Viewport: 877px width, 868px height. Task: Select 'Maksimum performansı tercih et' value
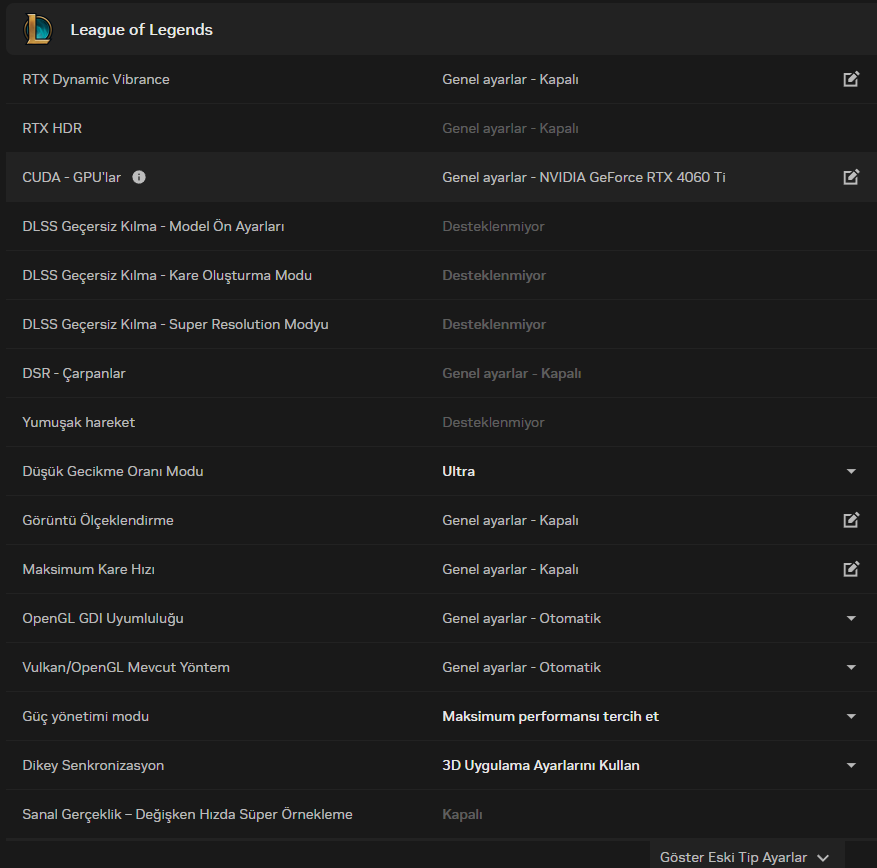[550, 716]
